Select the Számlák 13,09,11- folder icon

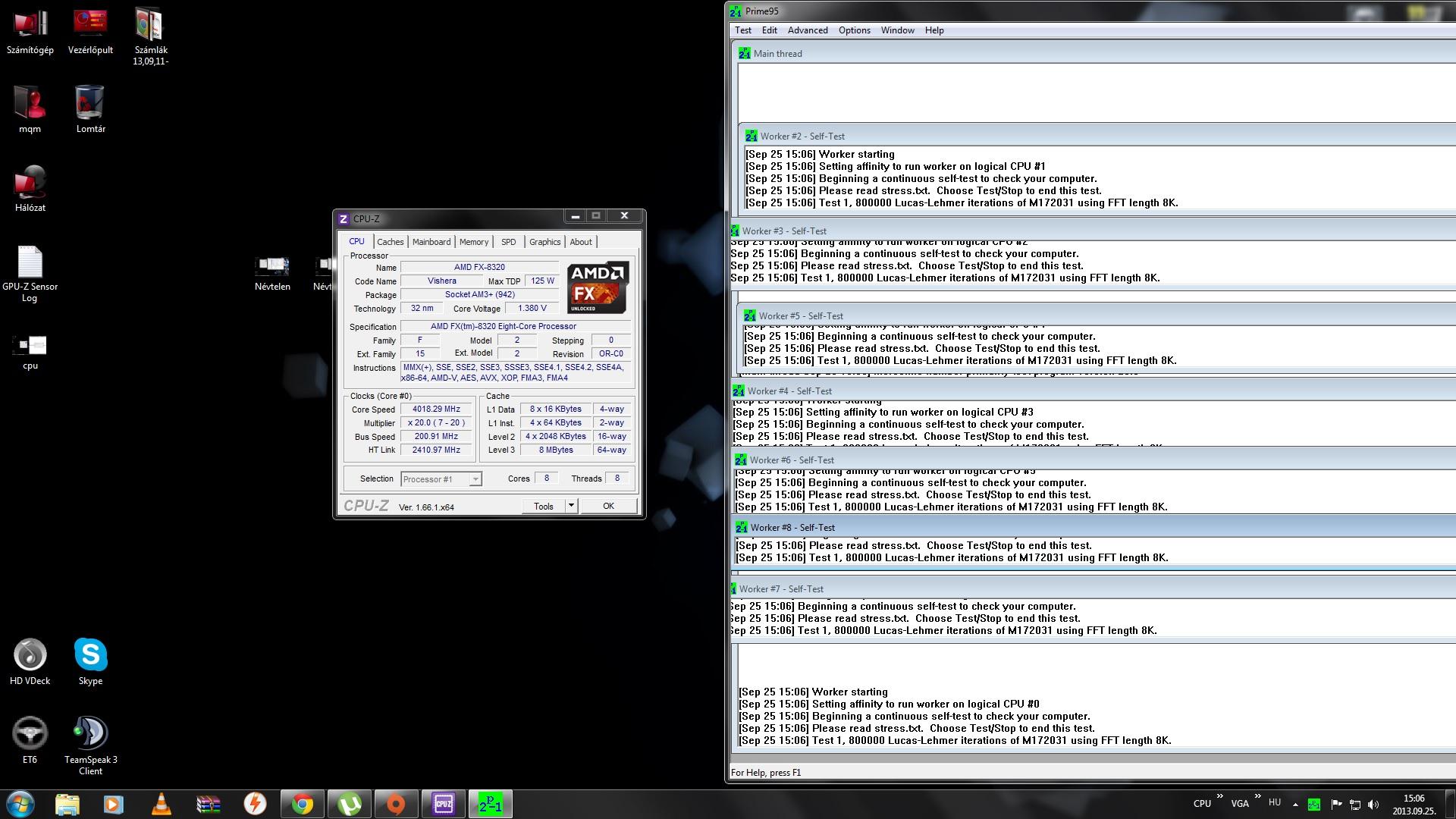(150, 36)
